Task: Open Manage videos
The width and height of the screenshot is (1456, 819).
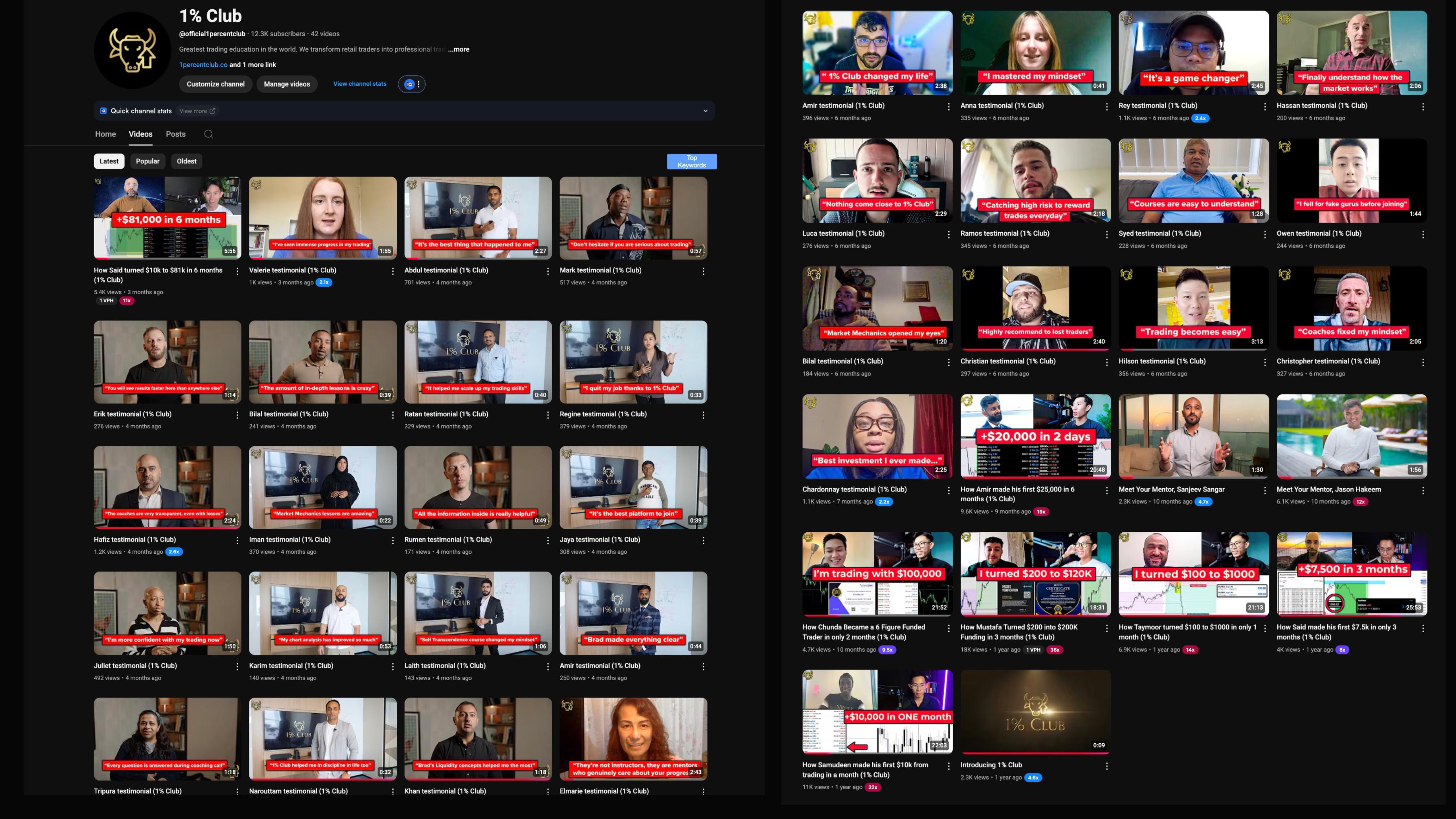Action: [x=287, y=84]
